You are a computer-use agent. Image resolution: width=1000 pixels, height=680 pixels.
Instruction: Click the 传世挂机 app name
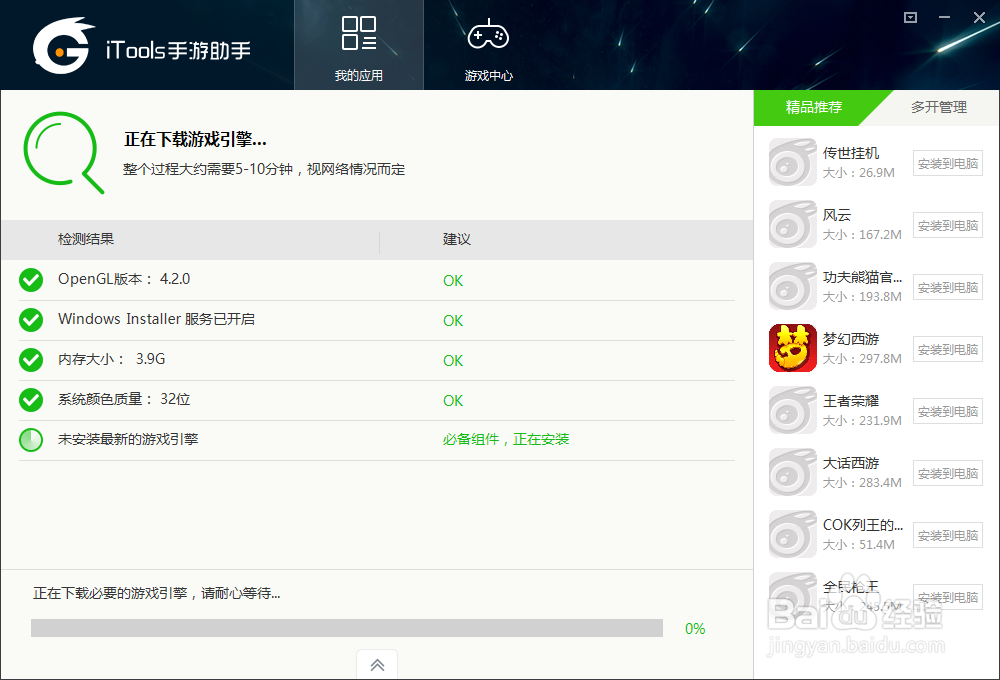click(x=851, y=153)
